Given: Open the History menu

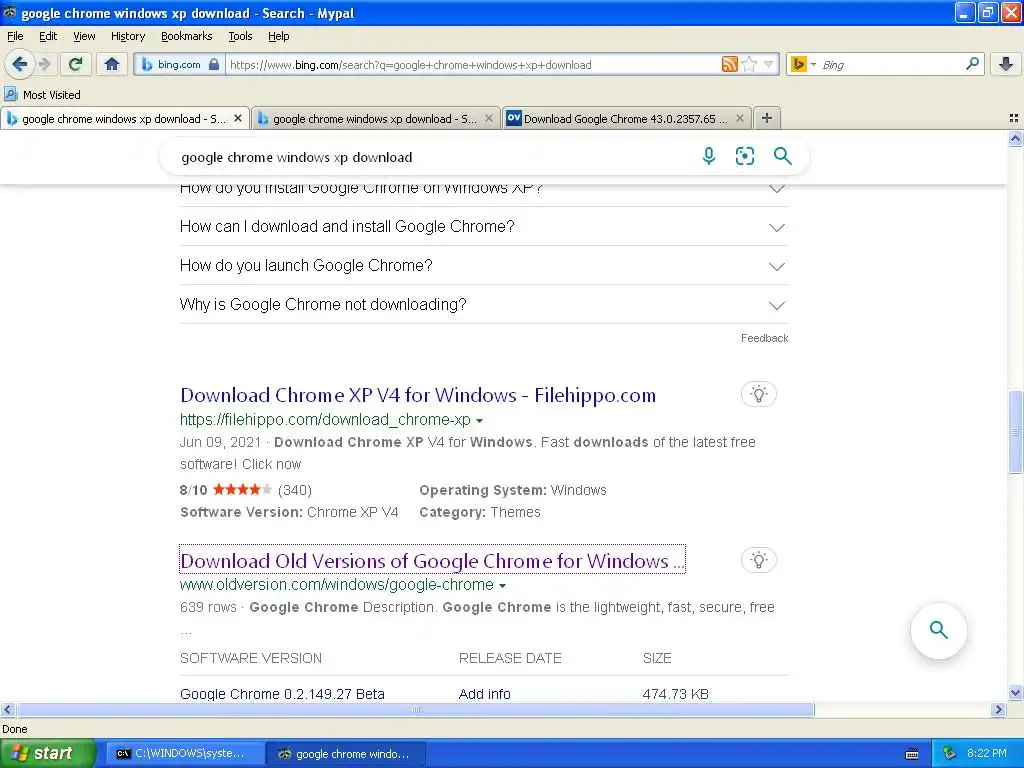Looking at the screenshot, I should (127, 36).
